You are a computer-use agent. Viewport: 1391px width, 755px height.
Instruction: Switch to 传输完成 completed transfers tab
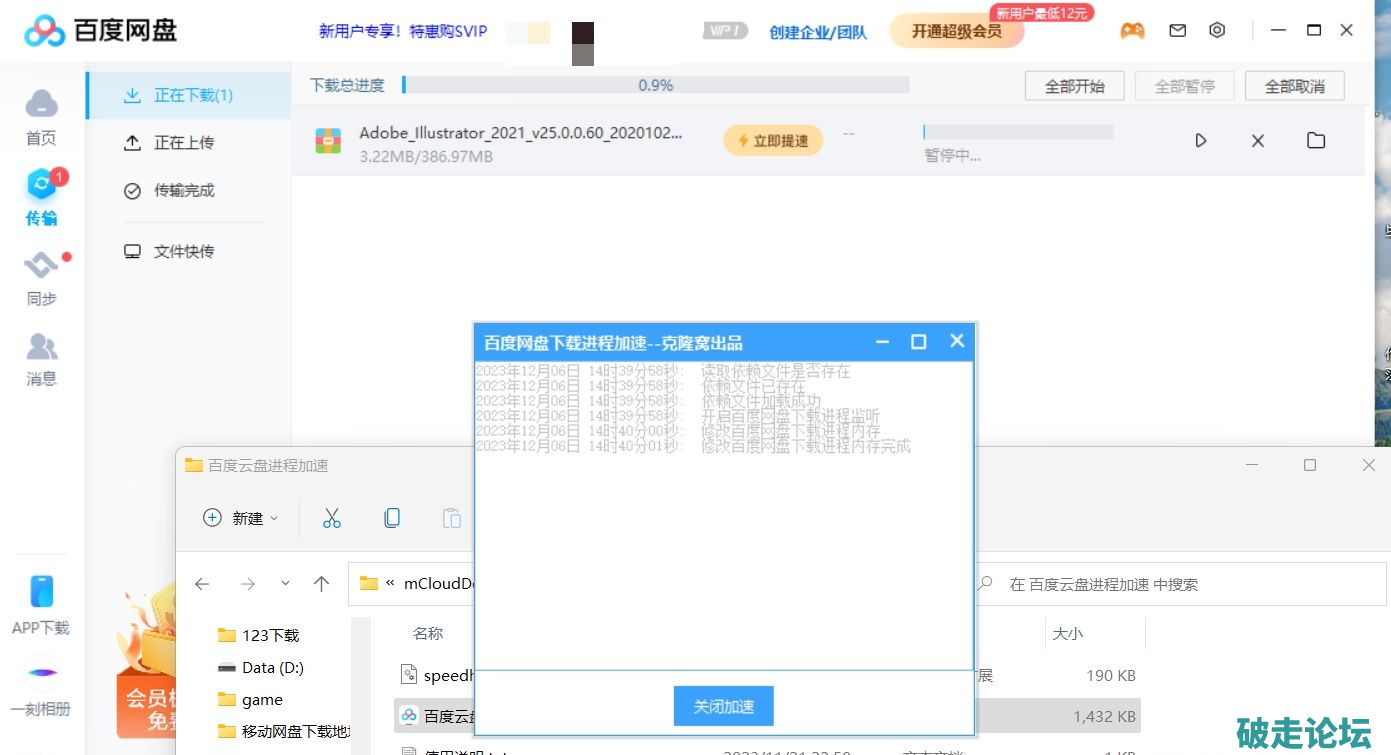[183, 191]
